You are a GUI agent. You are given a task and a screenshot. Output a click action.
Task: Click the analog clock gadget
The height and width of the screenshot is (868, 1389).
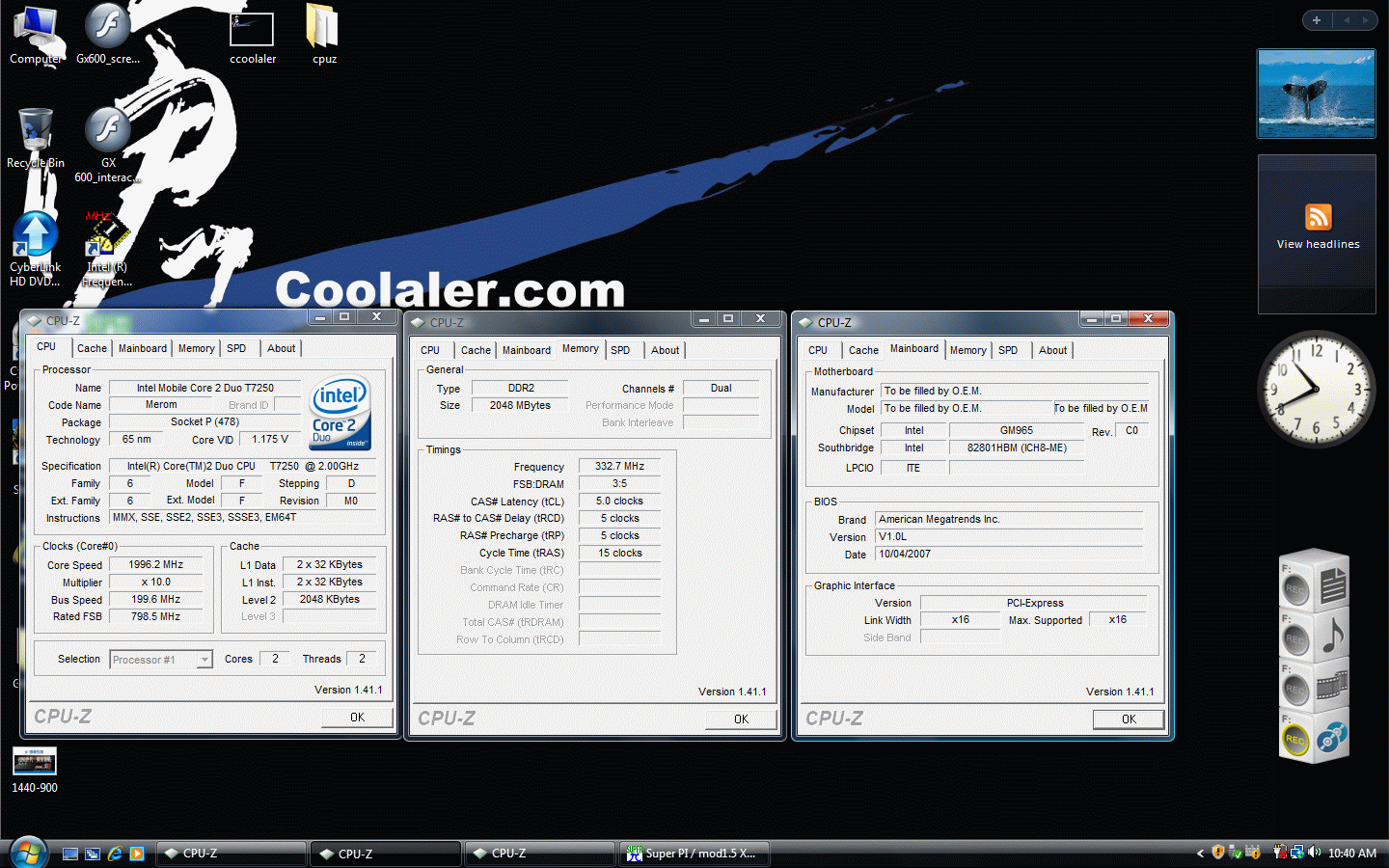click(x=1316, y=390)
